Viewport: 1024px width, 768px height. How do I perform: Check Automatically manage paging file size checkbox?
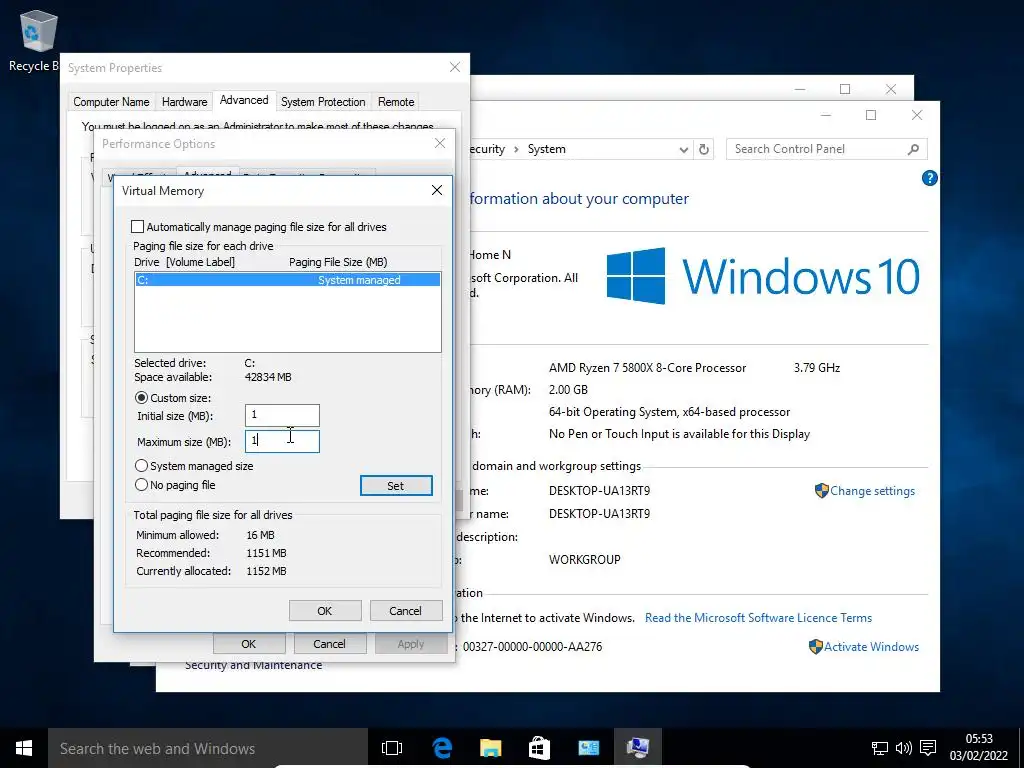point(138,227)
